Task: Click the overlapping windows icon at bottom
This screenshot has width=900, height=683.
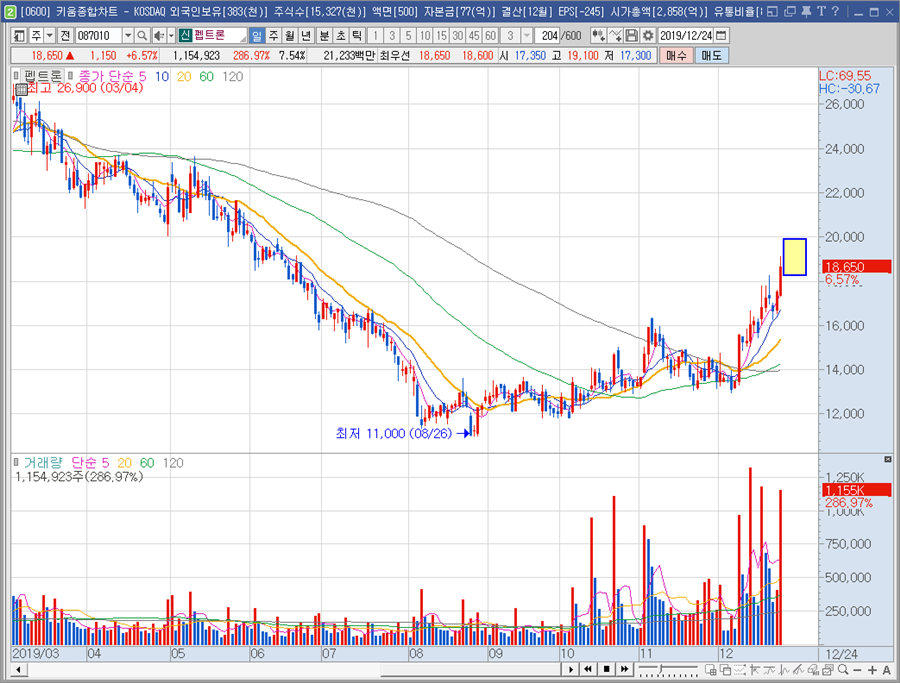Action: (x=725, y=670)
